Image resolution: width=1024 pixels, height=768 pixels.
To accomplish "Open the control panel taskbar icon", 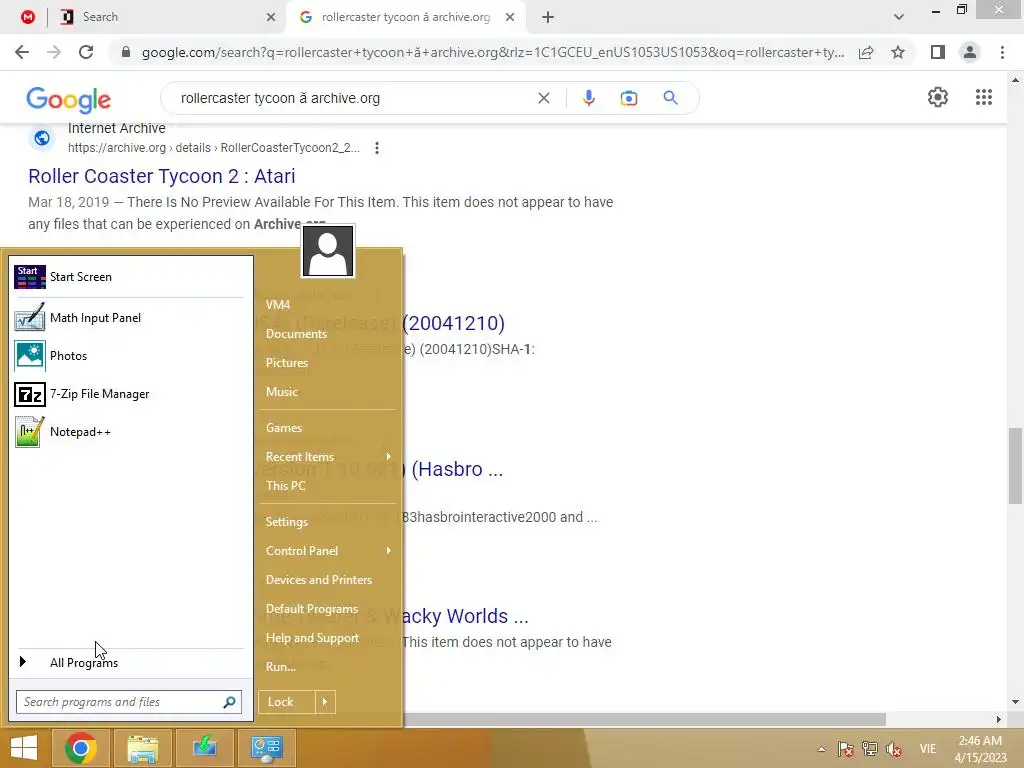I will [266, 748].
